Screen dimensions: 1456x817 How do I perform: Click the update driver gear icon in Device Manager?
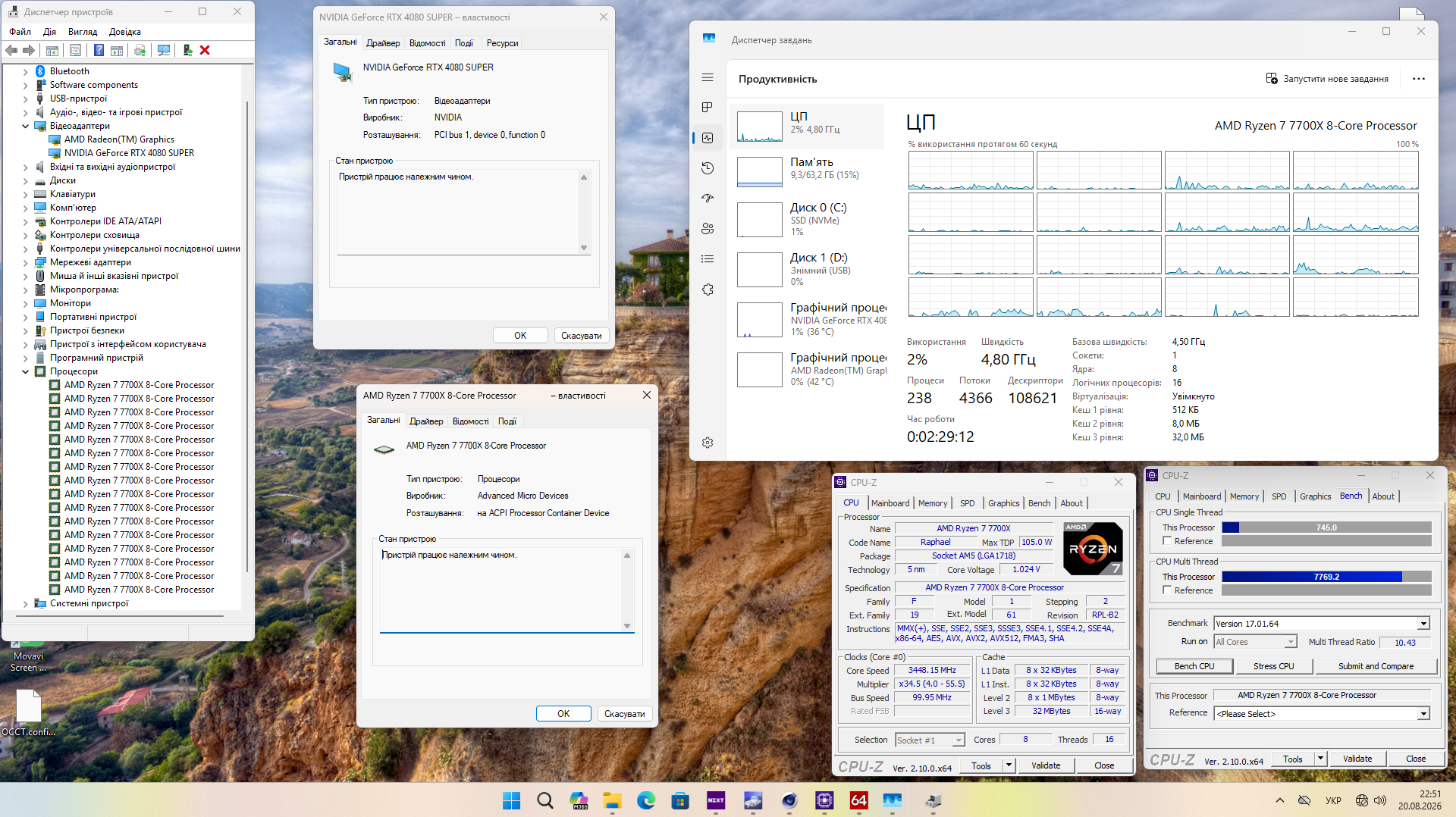pos(140,50)
